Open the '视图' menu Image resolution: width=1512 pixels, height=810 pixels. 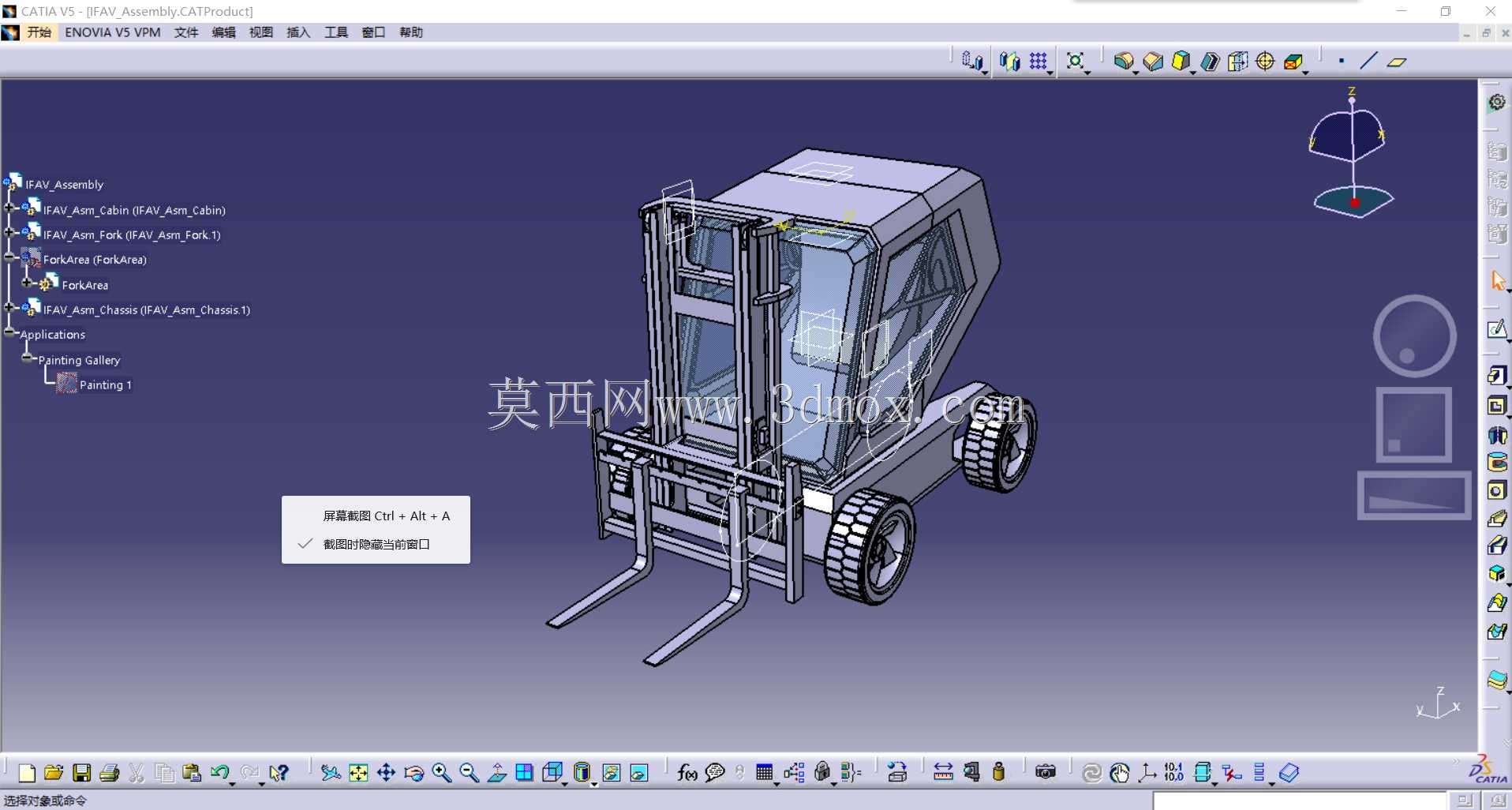click(x=260, y=32)
